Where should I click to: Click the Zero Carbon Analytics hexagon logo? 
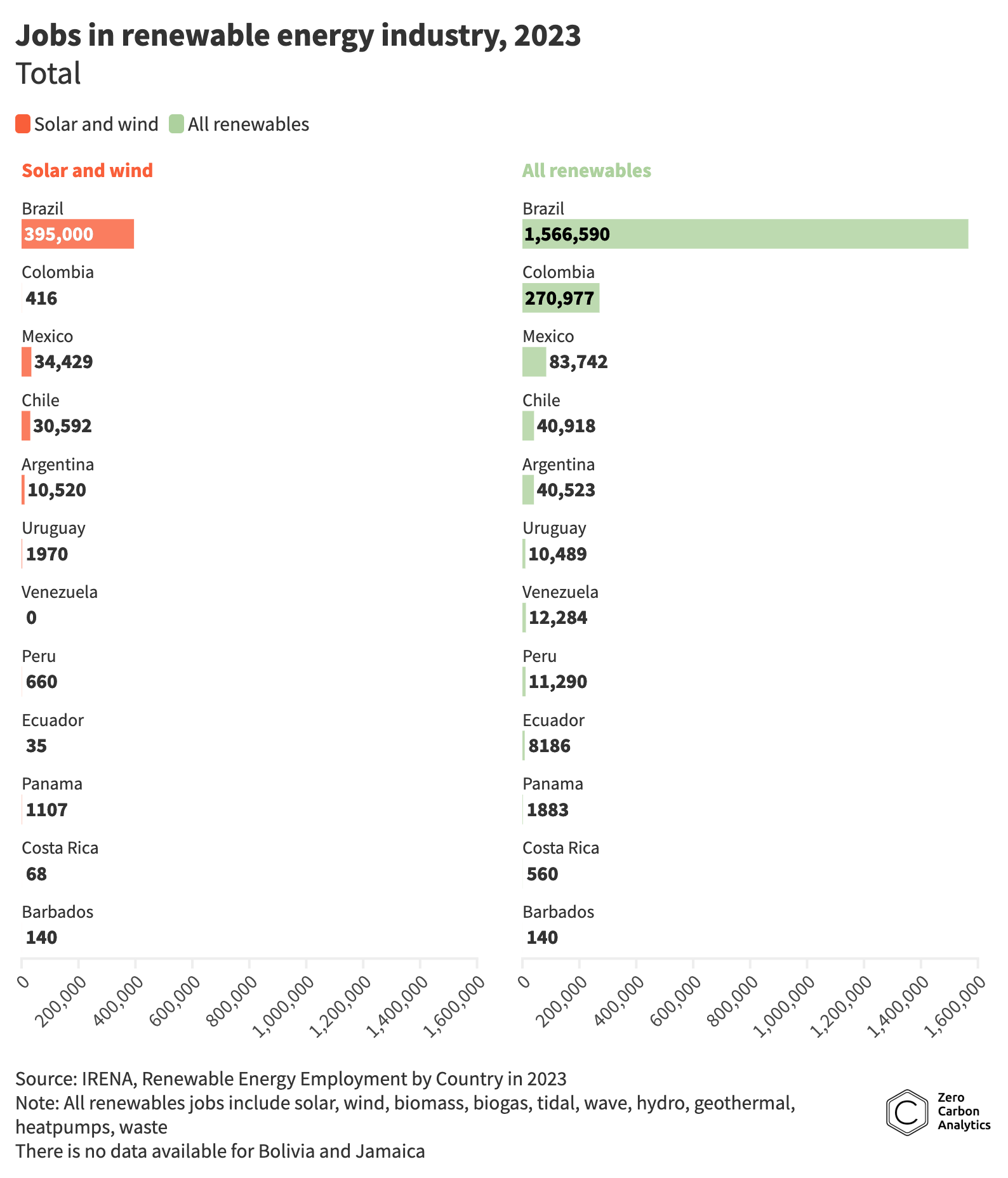point(907,1112)
